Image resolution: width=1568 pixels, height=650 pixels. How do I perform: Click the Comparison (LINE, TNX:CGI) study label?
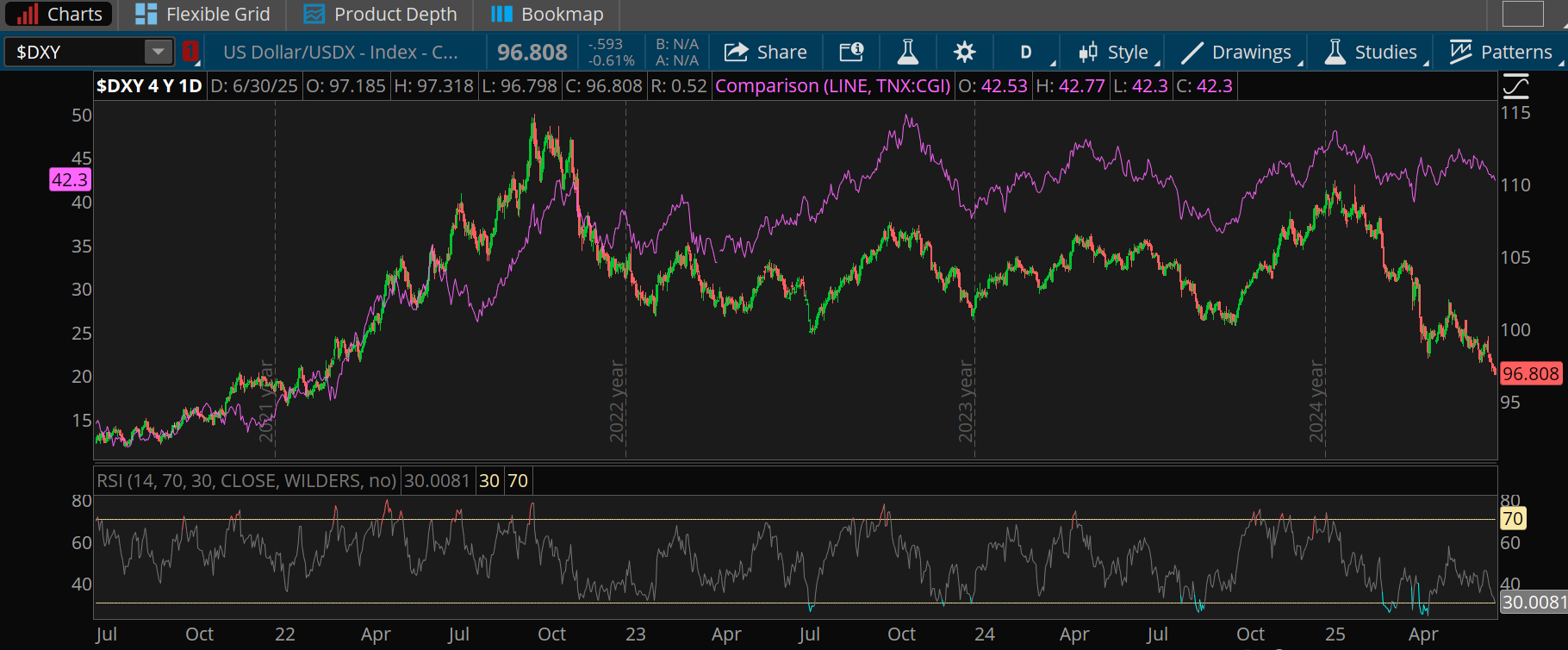tap(833, 85)
